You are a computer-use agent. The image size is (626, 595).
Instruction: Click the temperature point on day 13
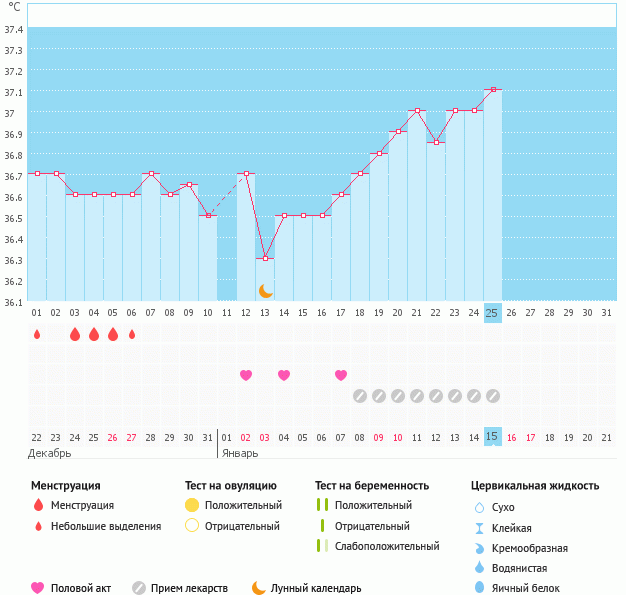click(x=265, y=258)
